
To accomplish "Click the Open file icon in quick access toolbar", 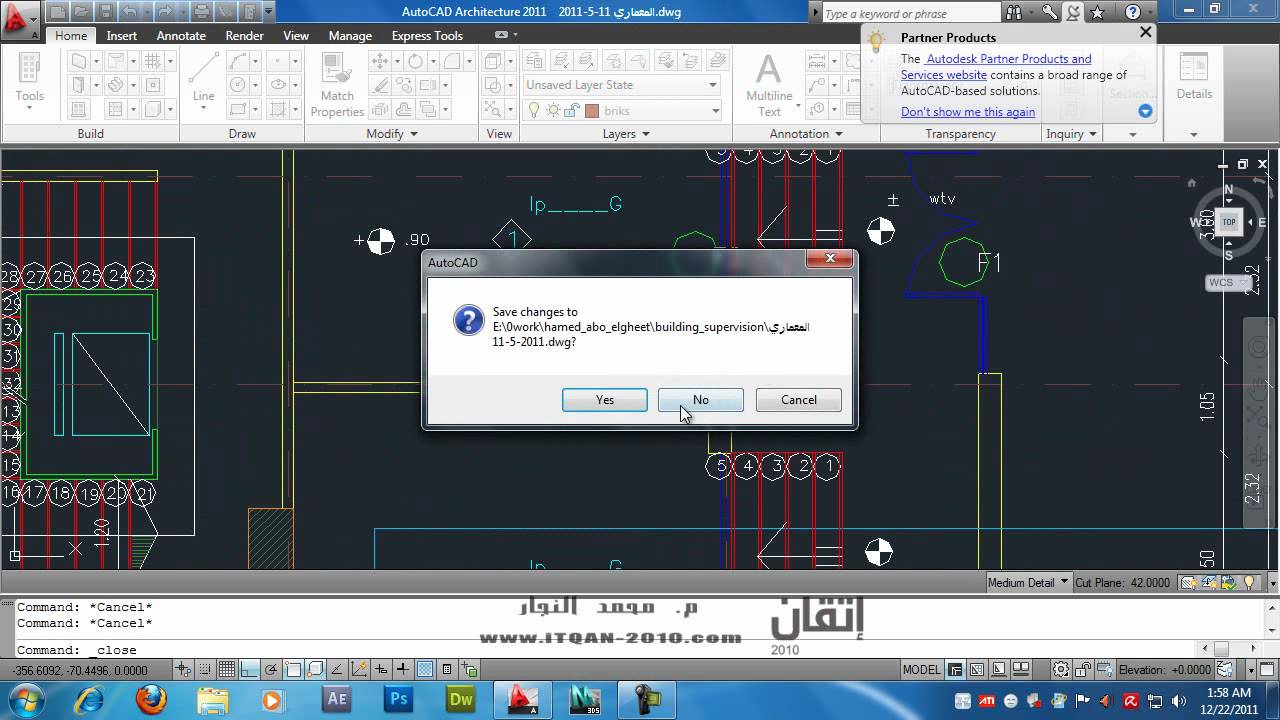I will [x=81, y=12].
